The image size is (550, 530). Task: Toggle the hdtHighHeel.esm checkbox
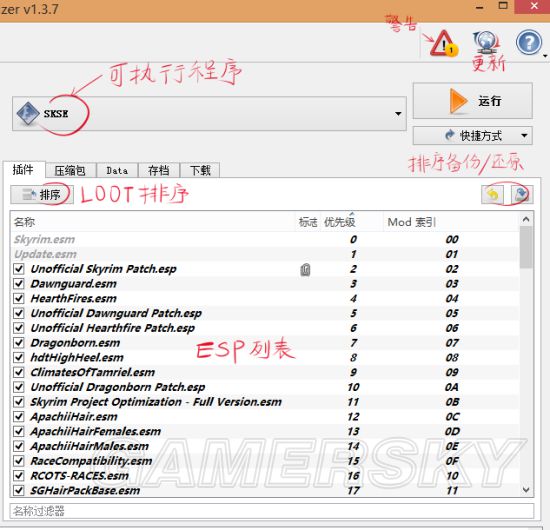pos(19,357)
